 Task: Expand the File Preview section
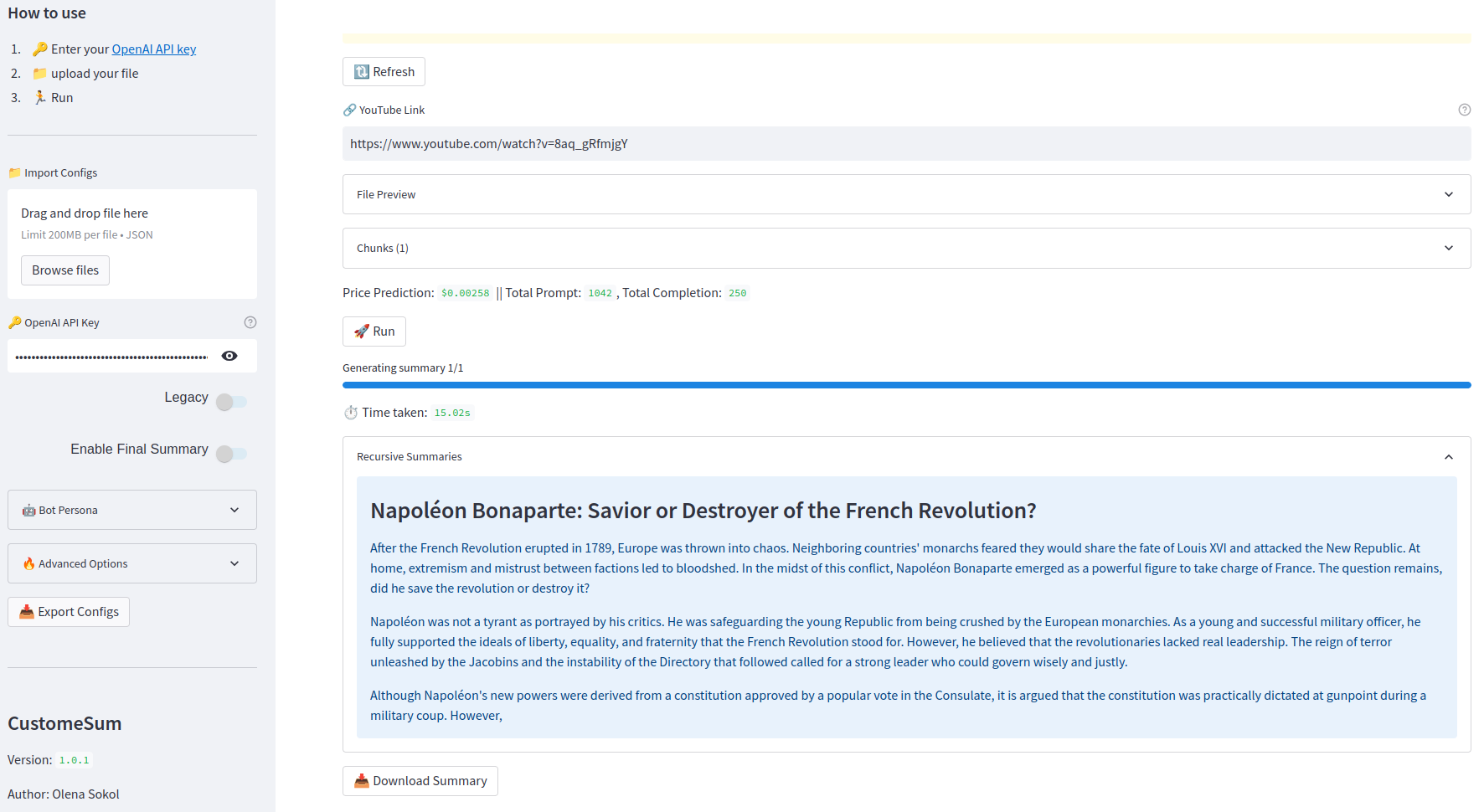click(x=1448, y=194)
